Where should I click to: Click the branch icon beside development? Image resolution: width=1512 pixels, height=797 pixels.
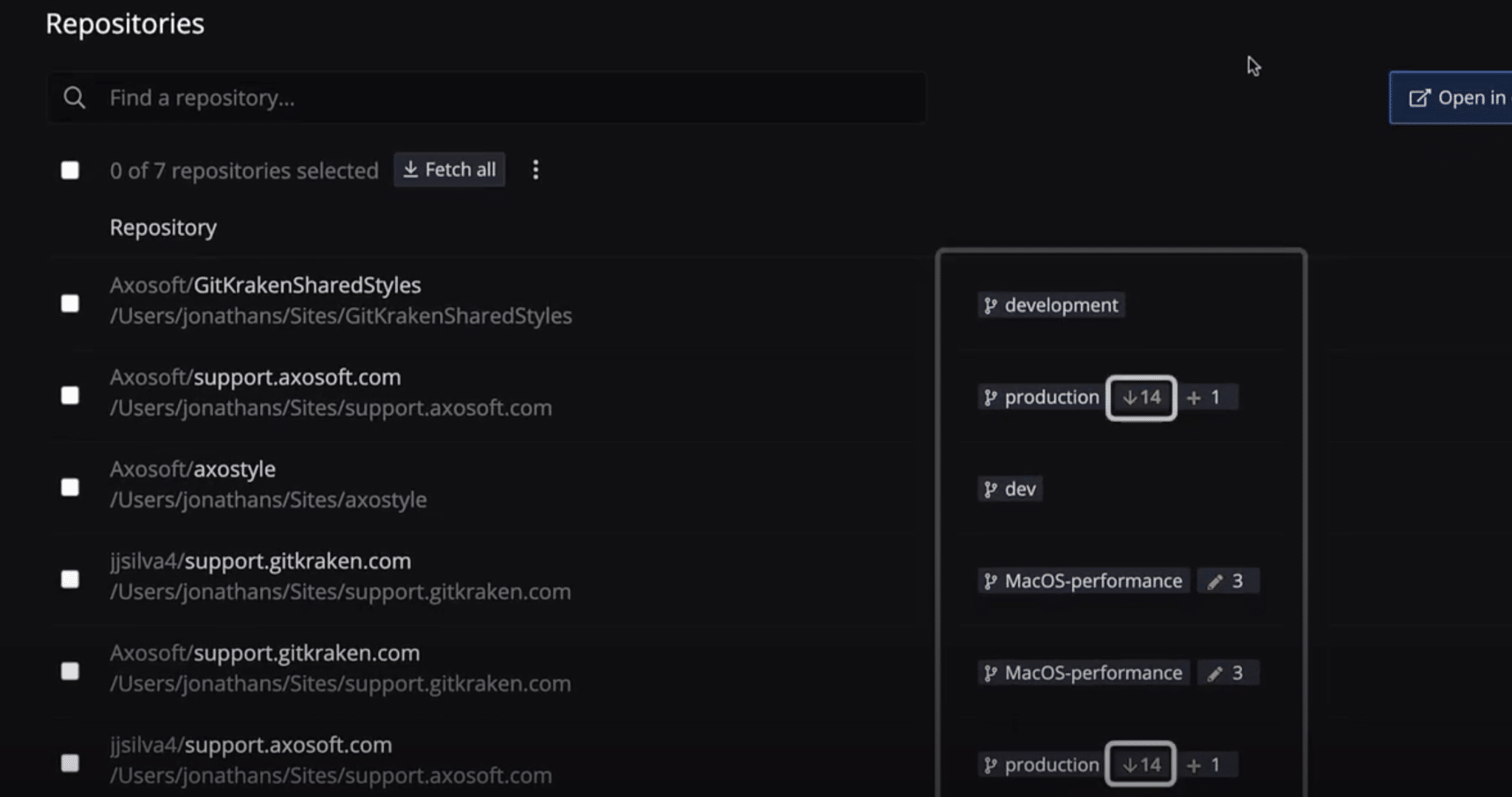point(989,305)
